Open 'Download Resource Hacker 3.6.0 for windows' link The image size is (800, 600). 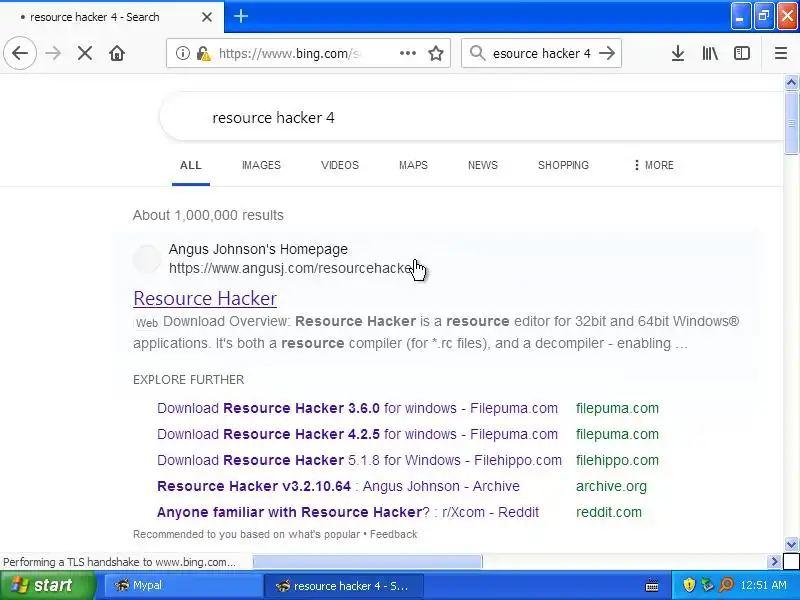pyautogui.click(x=357, y=408)
